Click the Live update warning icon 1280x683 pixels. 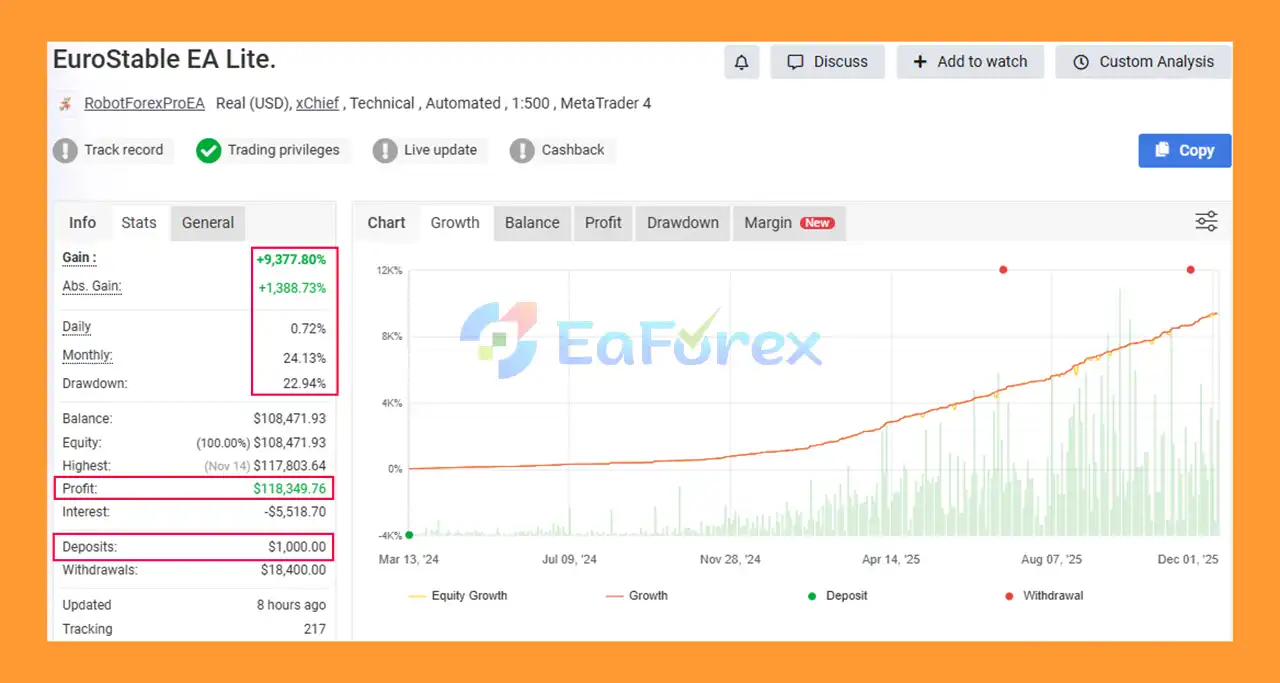click(x=385, y=151)
